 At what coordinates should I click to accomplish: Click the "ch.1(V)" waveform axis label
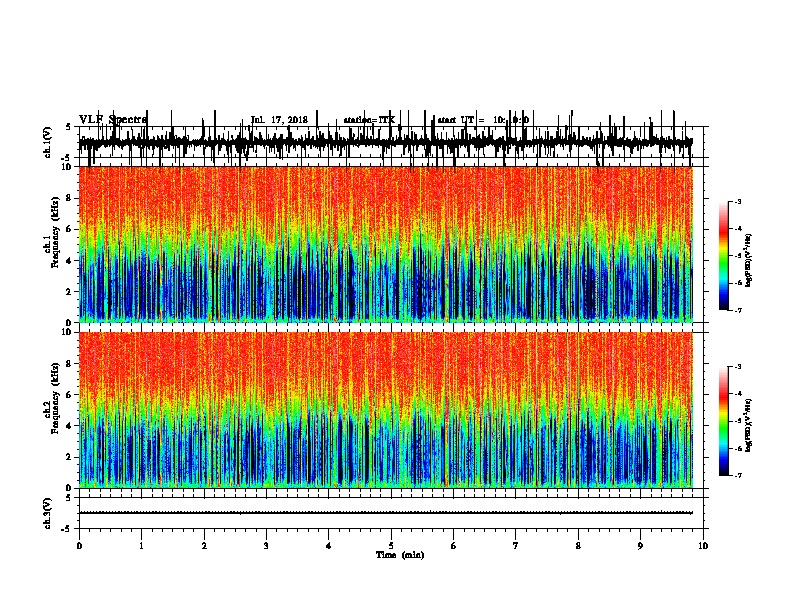(x=48, y=142)
